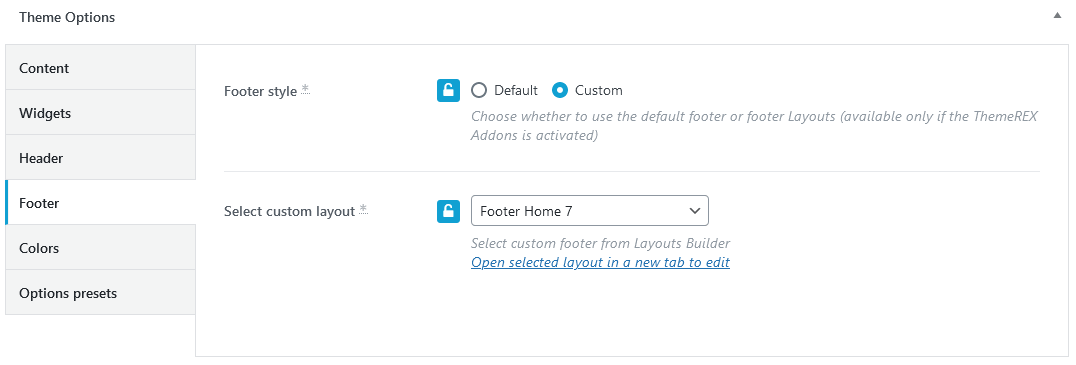Select the Default footer style radio button
Screen dimensions: 1076x365
[479, 91]
